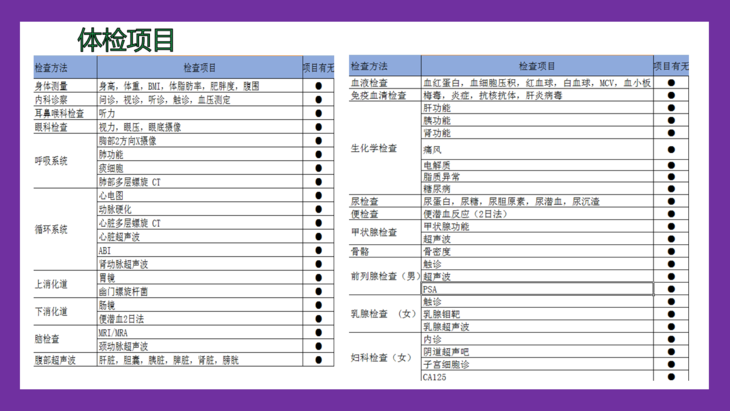This screenshot has height=411, width=730.
Task: Click the dot marker for 骨密度
Action: pyautogui.click(x=671, y=252)
